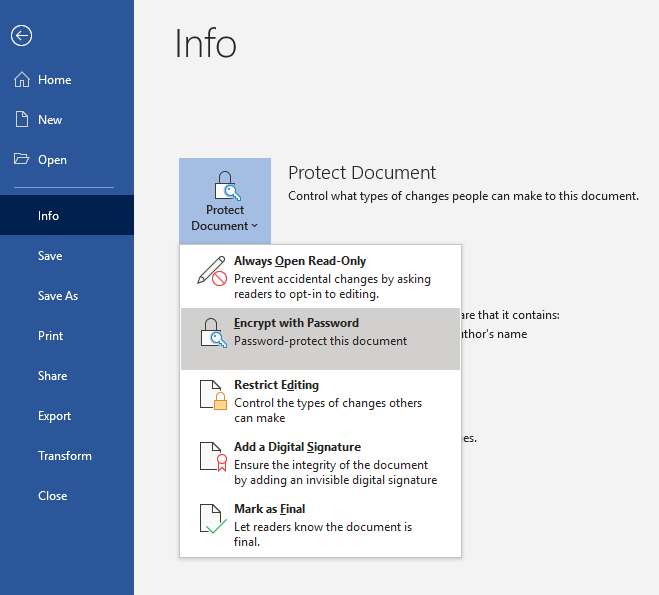Click 'Ensure the integrity of the document' text
Screen dimensions: 659x595
(335, 472)
